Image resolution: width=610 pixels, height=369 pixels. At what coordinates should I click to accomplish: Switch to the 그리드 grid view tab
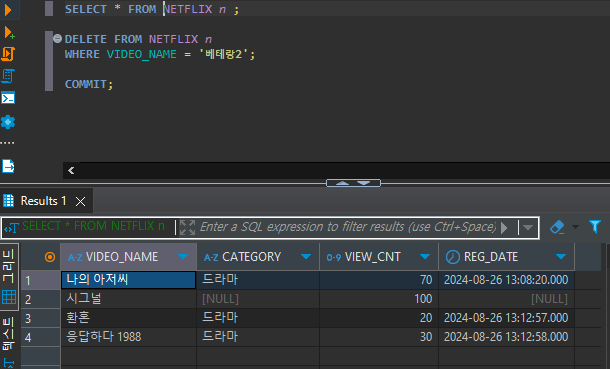[x=9, y=277]
